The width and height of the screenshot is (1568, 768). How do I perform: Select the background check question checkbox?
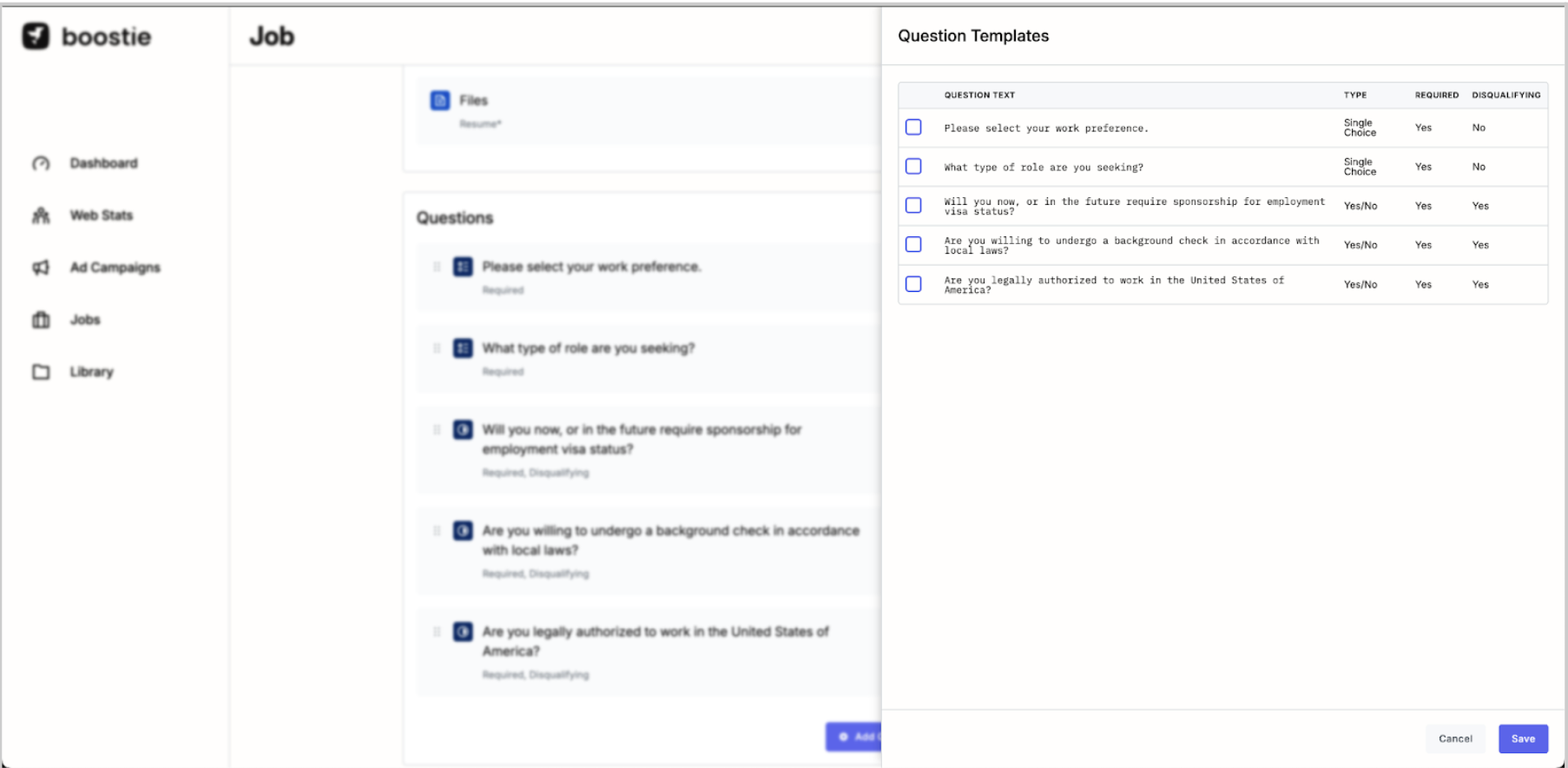click(x=913, y=244)
